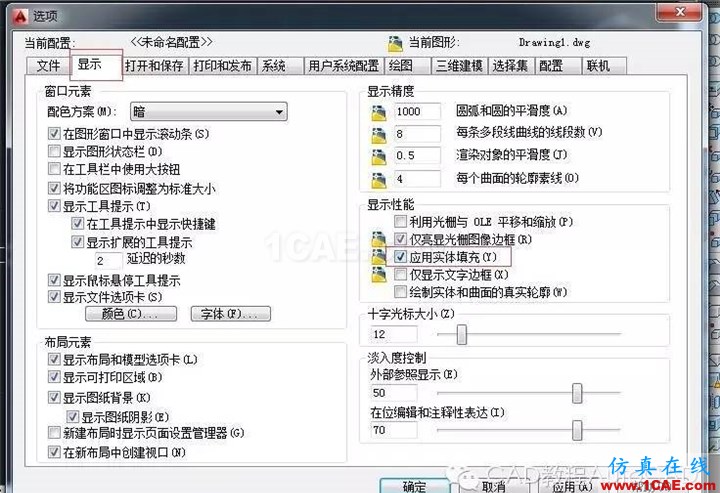Toggle 应用实体填充 checkbox
The width and height of the screenshot is (720, 493).
[400, 257]
